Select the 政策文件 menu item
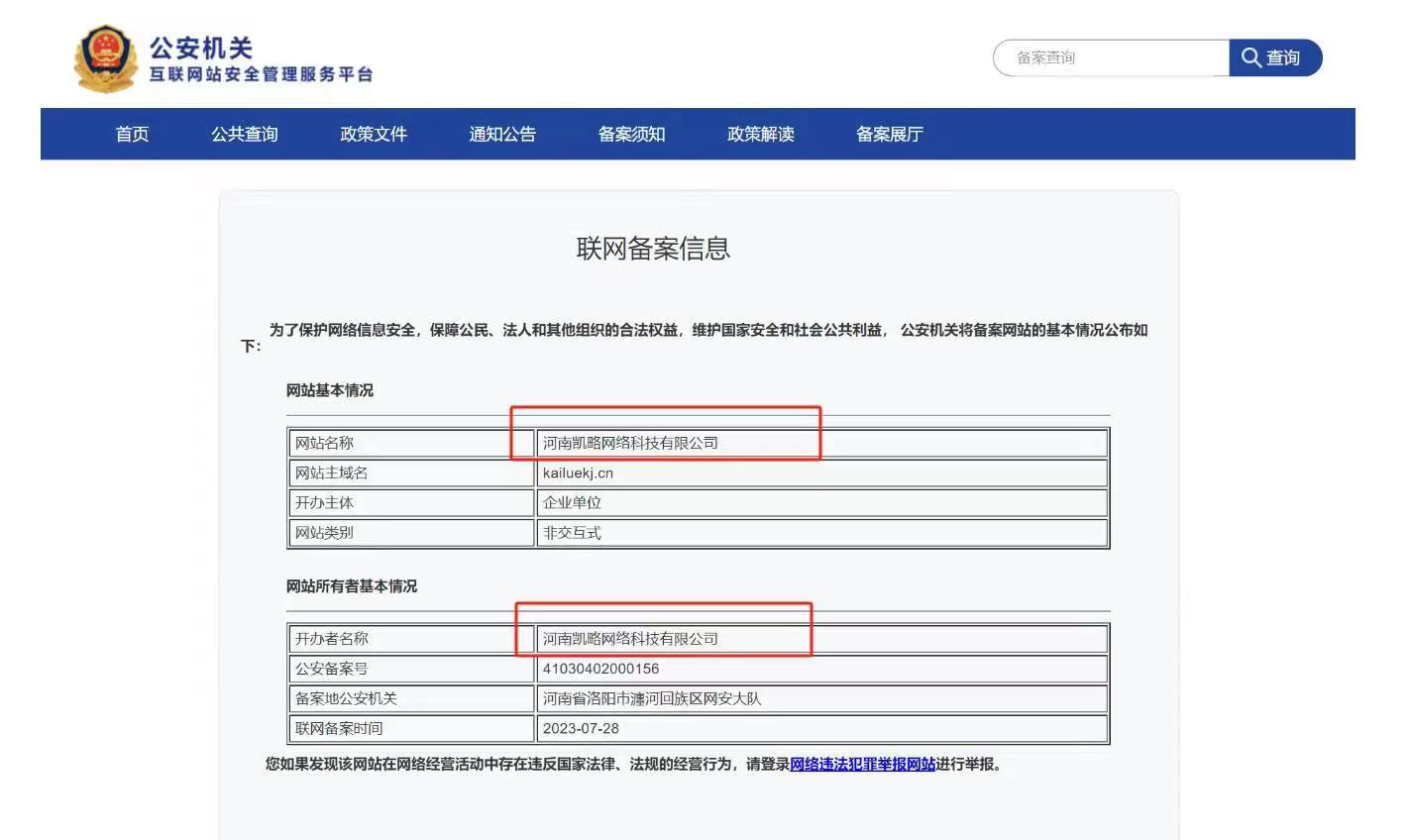This screenshot has width=1413, height=840. point(373,134)
